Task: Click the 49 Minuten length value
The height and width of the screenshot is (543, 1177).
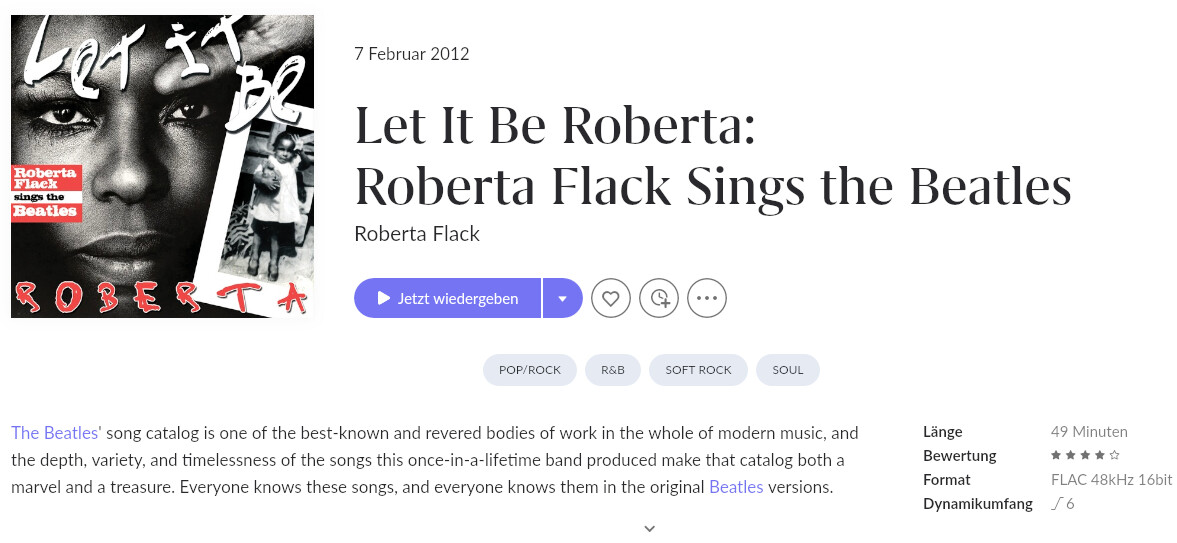Action: [1089, 431]
